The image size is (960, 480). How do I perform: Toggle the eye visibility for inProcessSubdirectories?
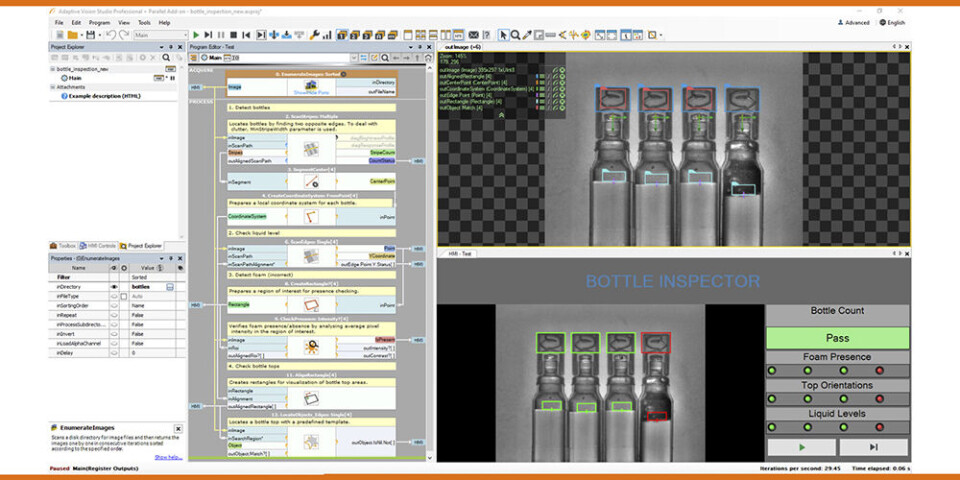coord(114,324)
